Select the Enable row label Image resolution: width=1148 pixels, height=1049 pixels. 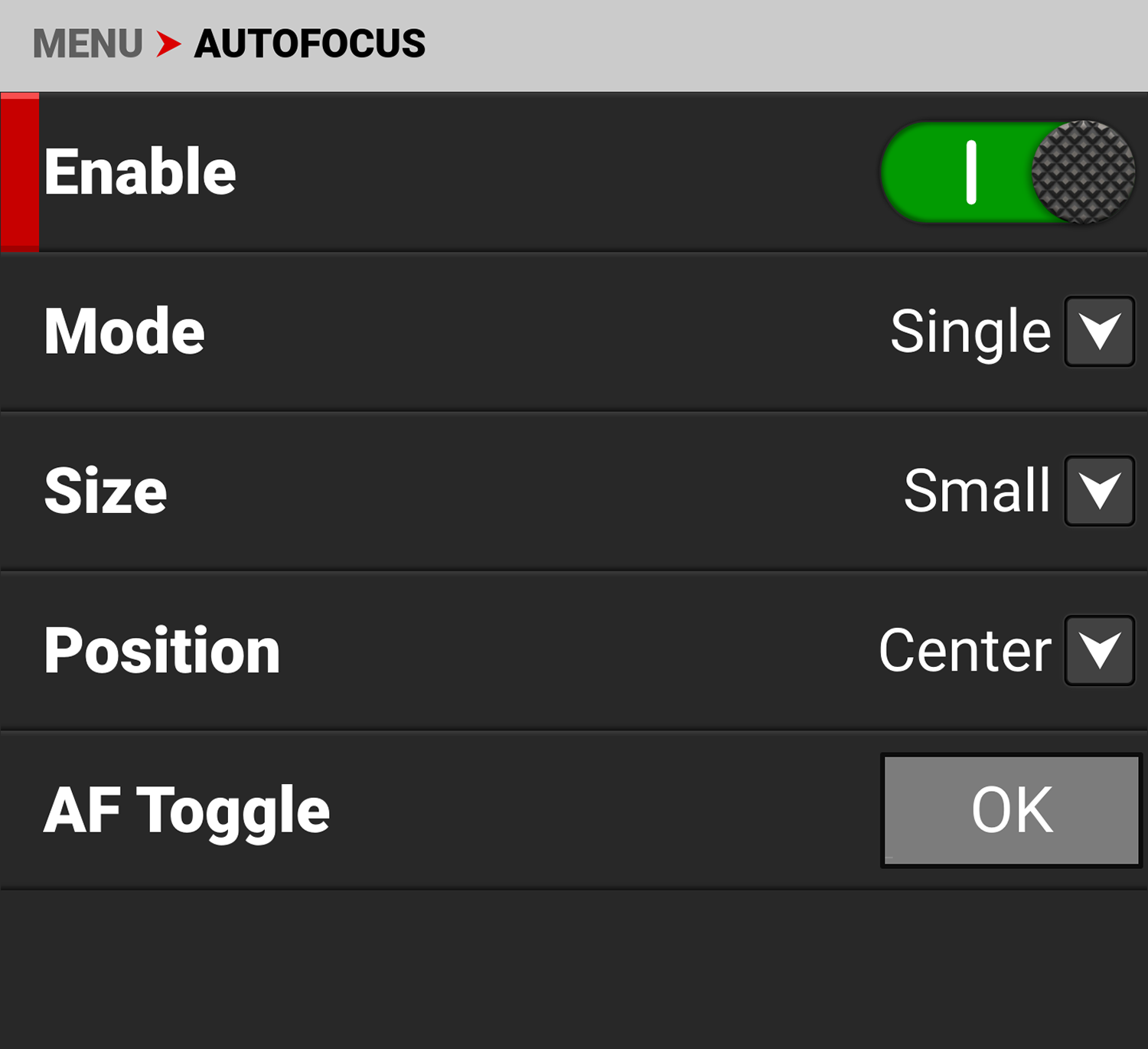pos(140,172)
